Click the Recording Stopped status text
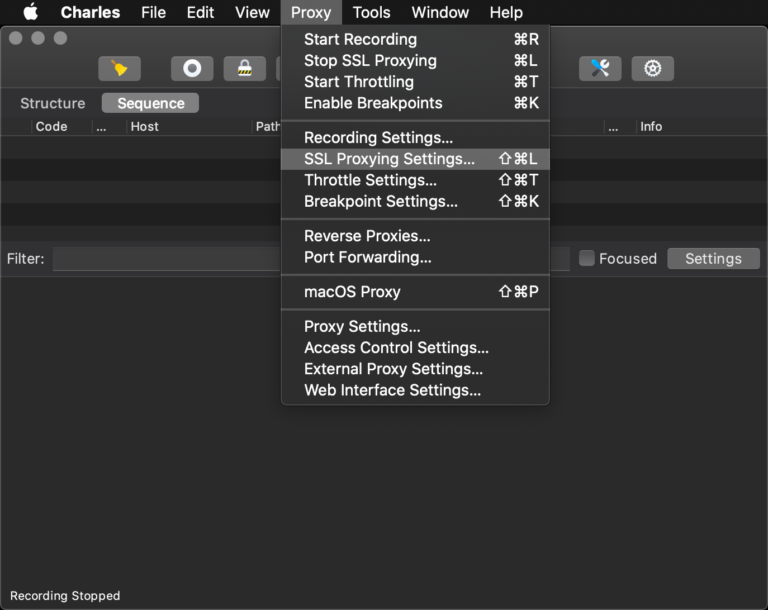The image size is (768, 610). pos(65,596)
